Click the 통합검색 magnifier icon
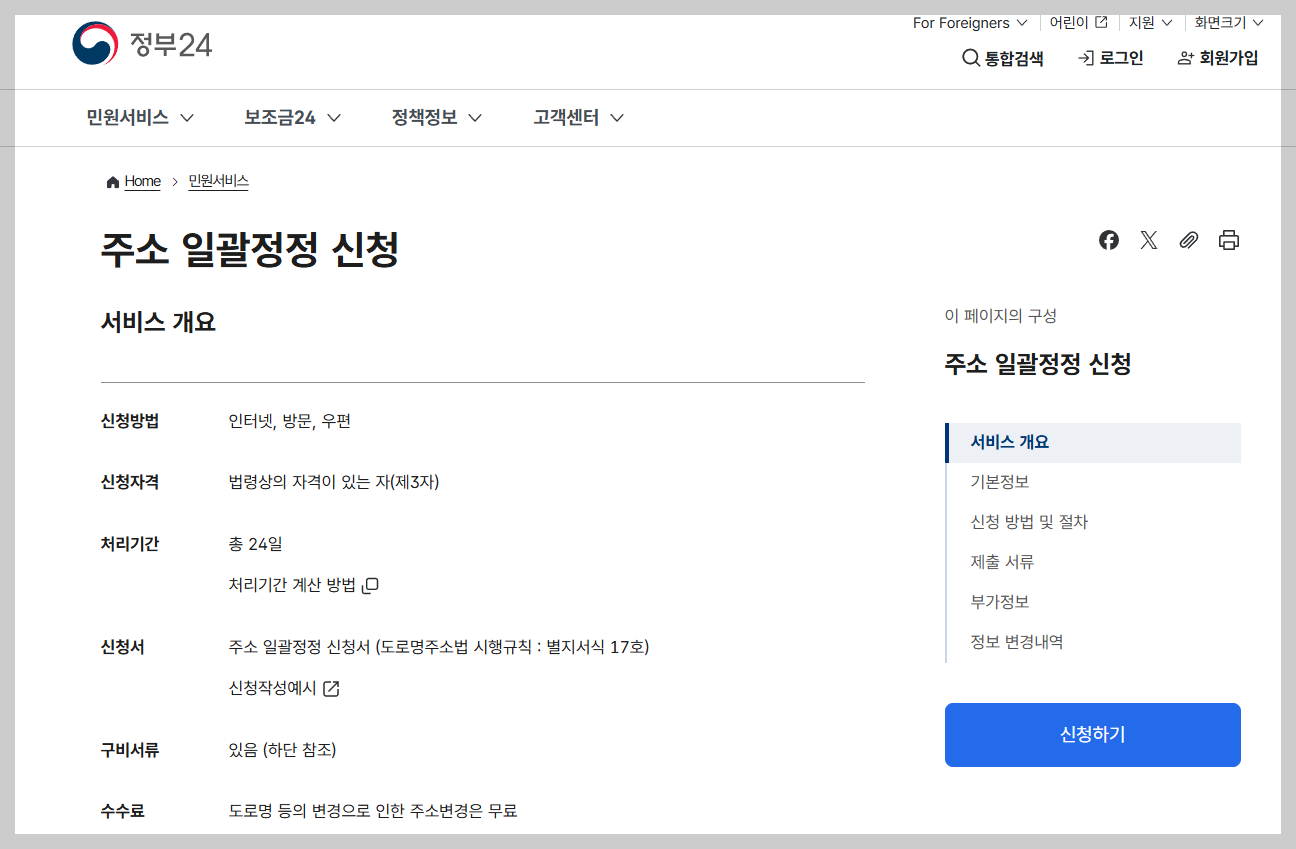The image size is (1296, 849). pyautogui.click(x=971, y=58)
